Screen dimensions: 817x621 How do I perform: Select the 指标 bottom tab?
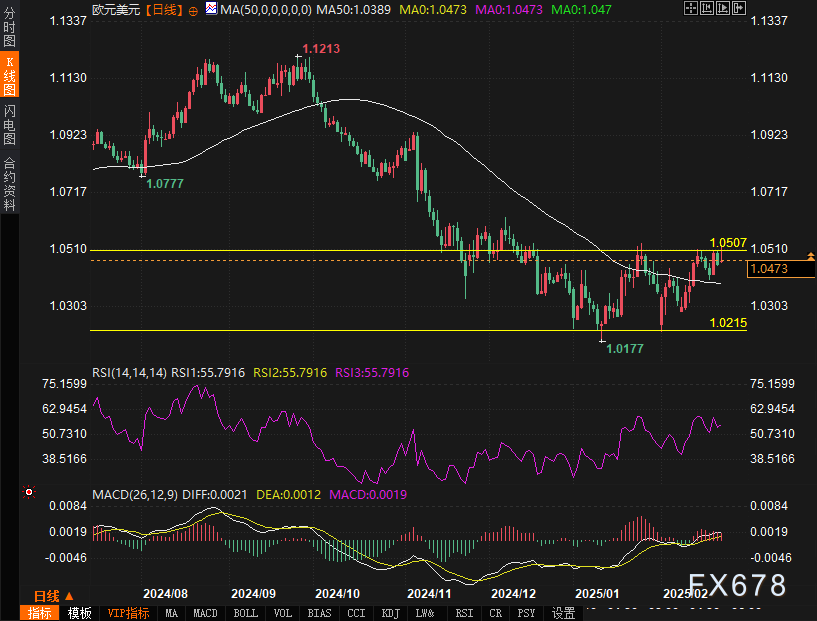point(39,613)
